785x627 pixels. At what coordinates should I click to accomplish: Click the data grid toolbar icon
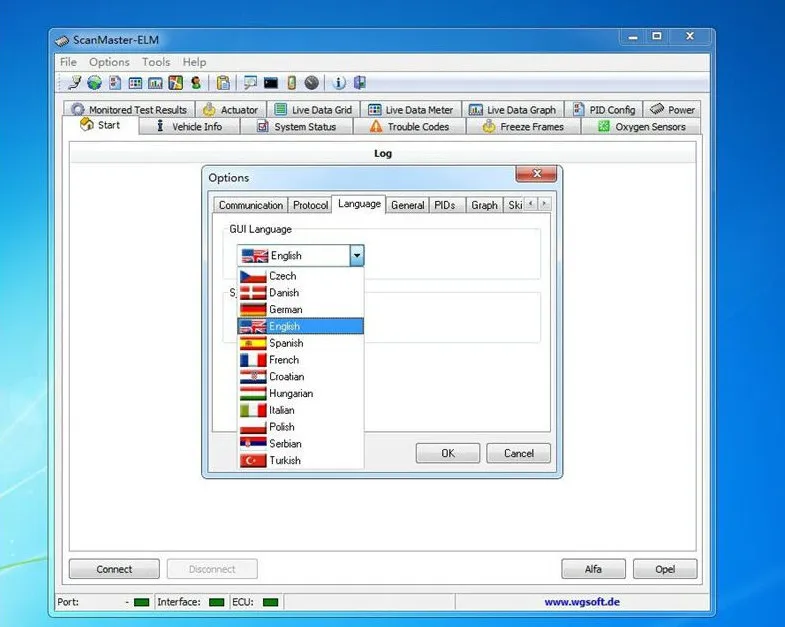pyautogui.click(x=135, y=83)
